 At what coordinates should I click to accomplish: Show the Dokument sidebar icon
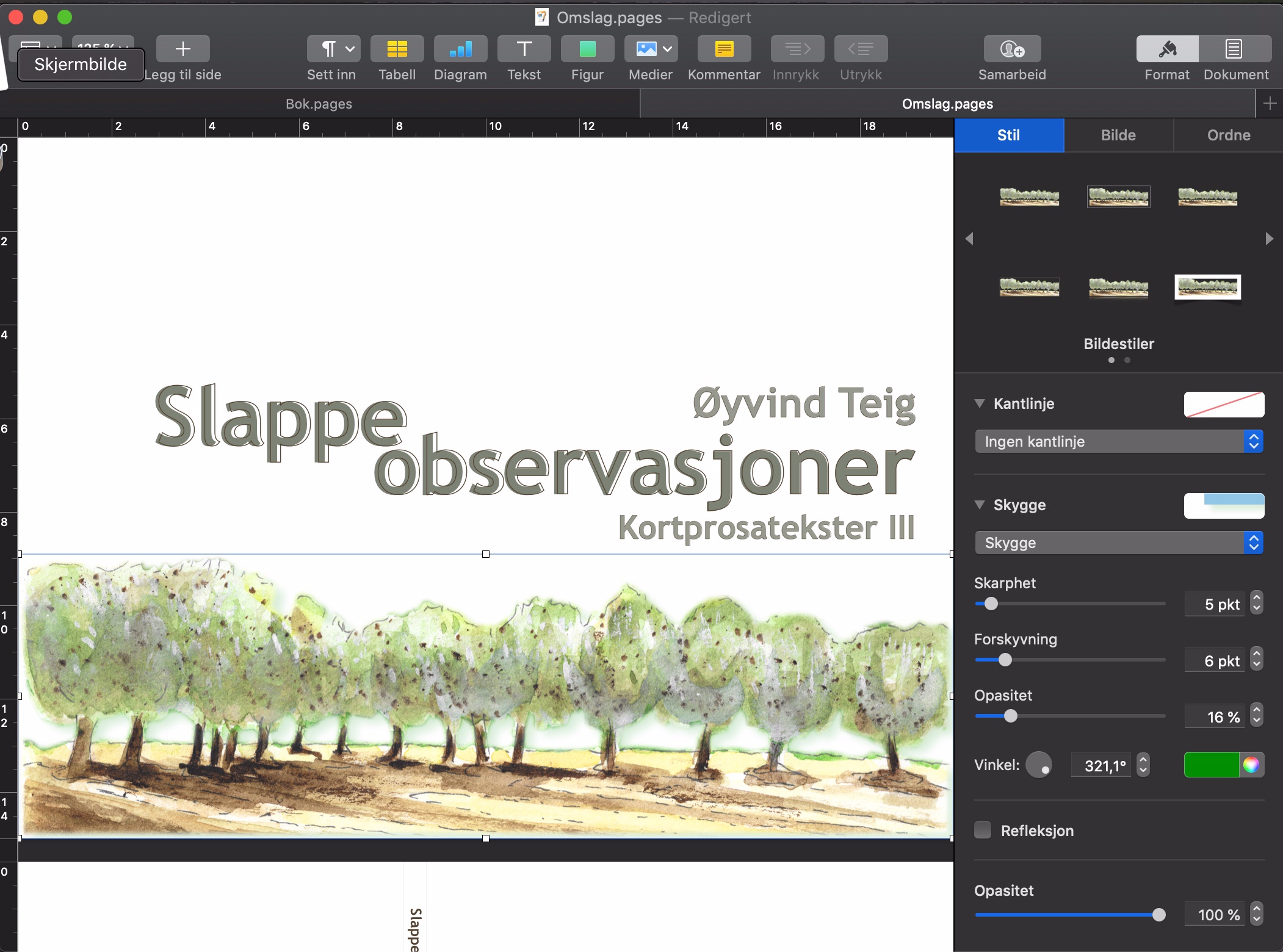(x=1234, y=49)
